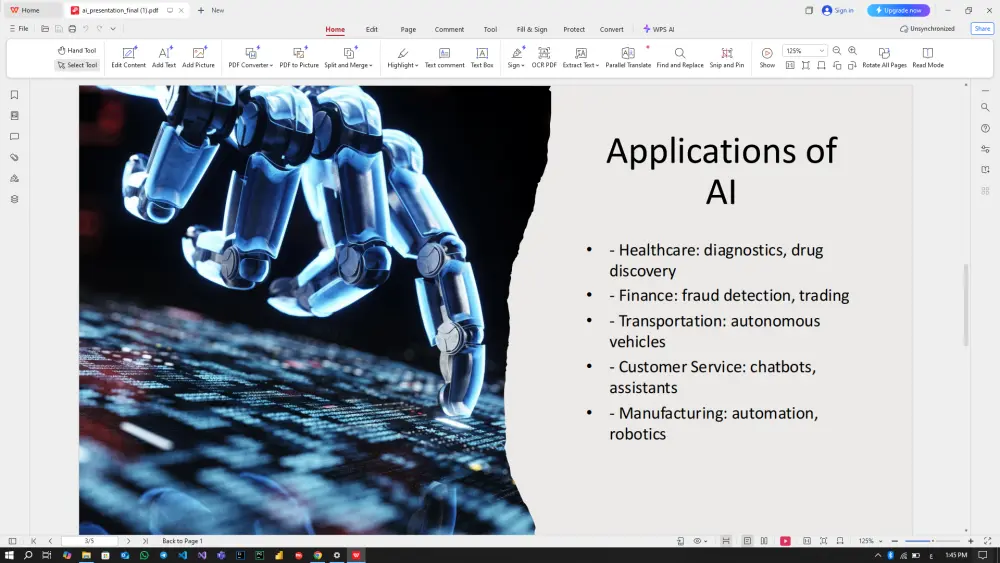Run OCR PDF
The height and width of the screenshot is (563, 1000).
(x=544, y=57)
